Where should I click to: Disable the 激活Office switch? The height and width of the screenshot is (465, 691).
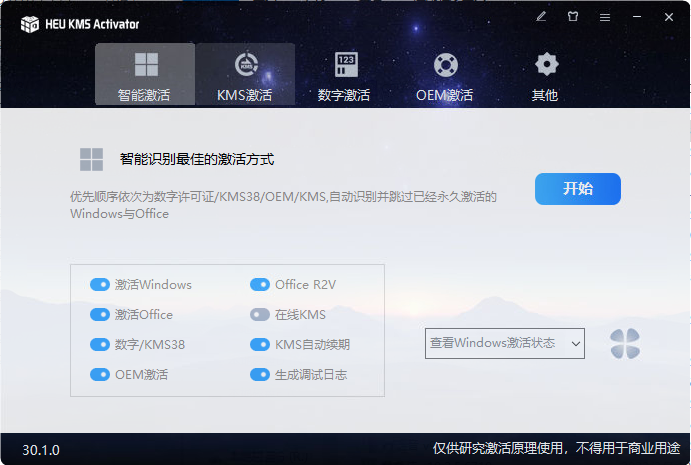click(x=100, y=315)
